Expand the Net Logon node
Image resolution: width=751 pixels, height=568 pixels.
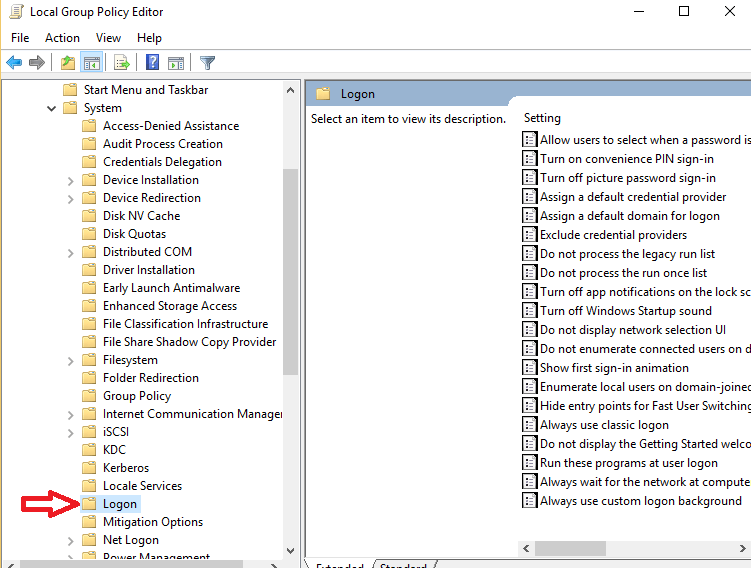[x=70, y=541]
